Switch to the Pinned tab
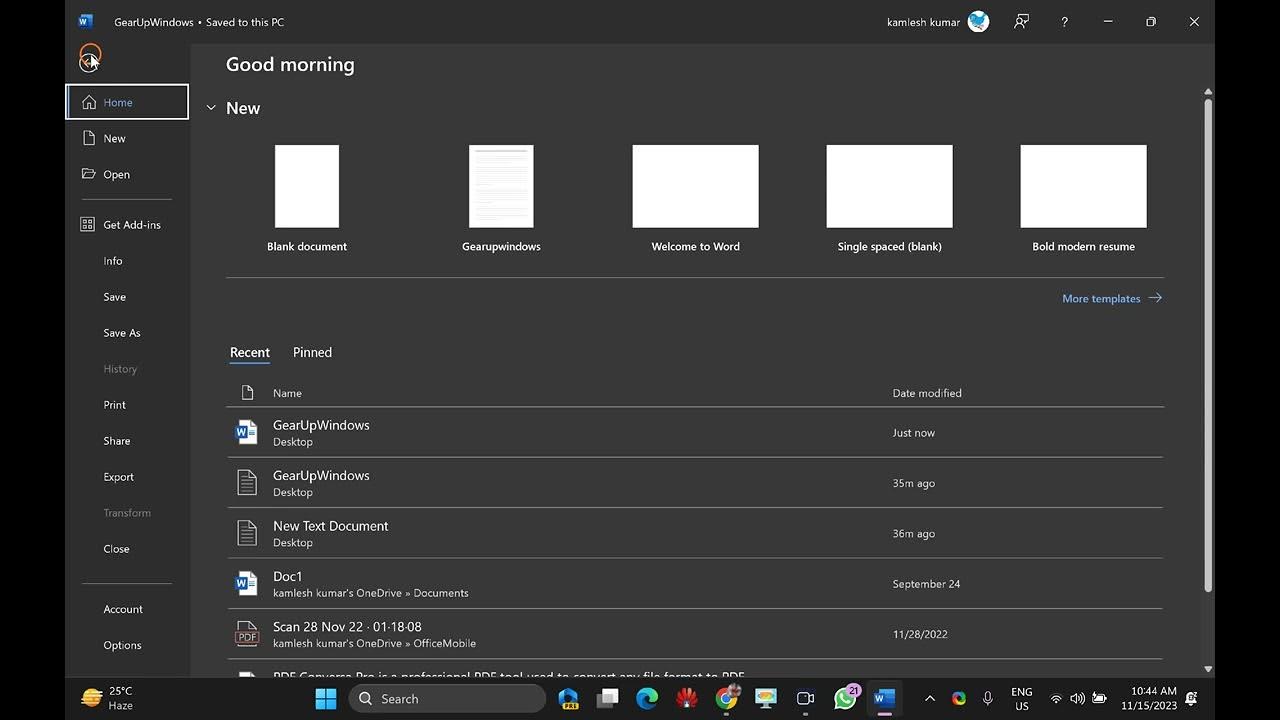Screen dimensions: 1280x720 [312, 352]
